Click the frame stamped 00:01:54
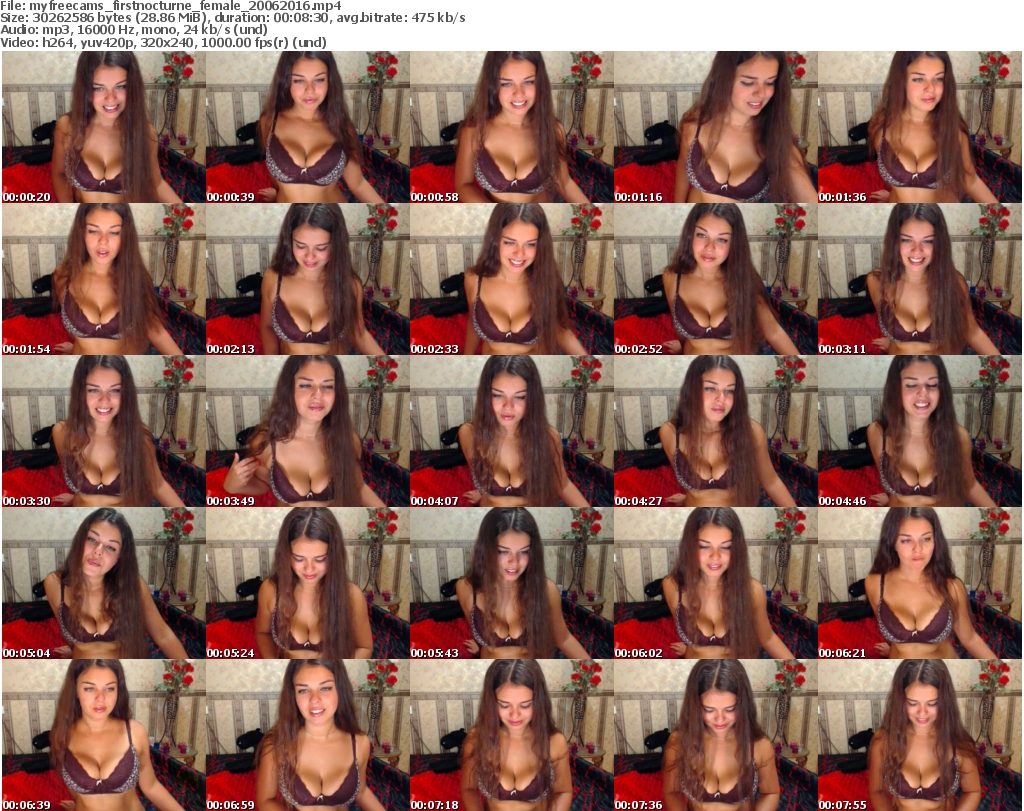The image size is (1024, 811). [104, 279]
